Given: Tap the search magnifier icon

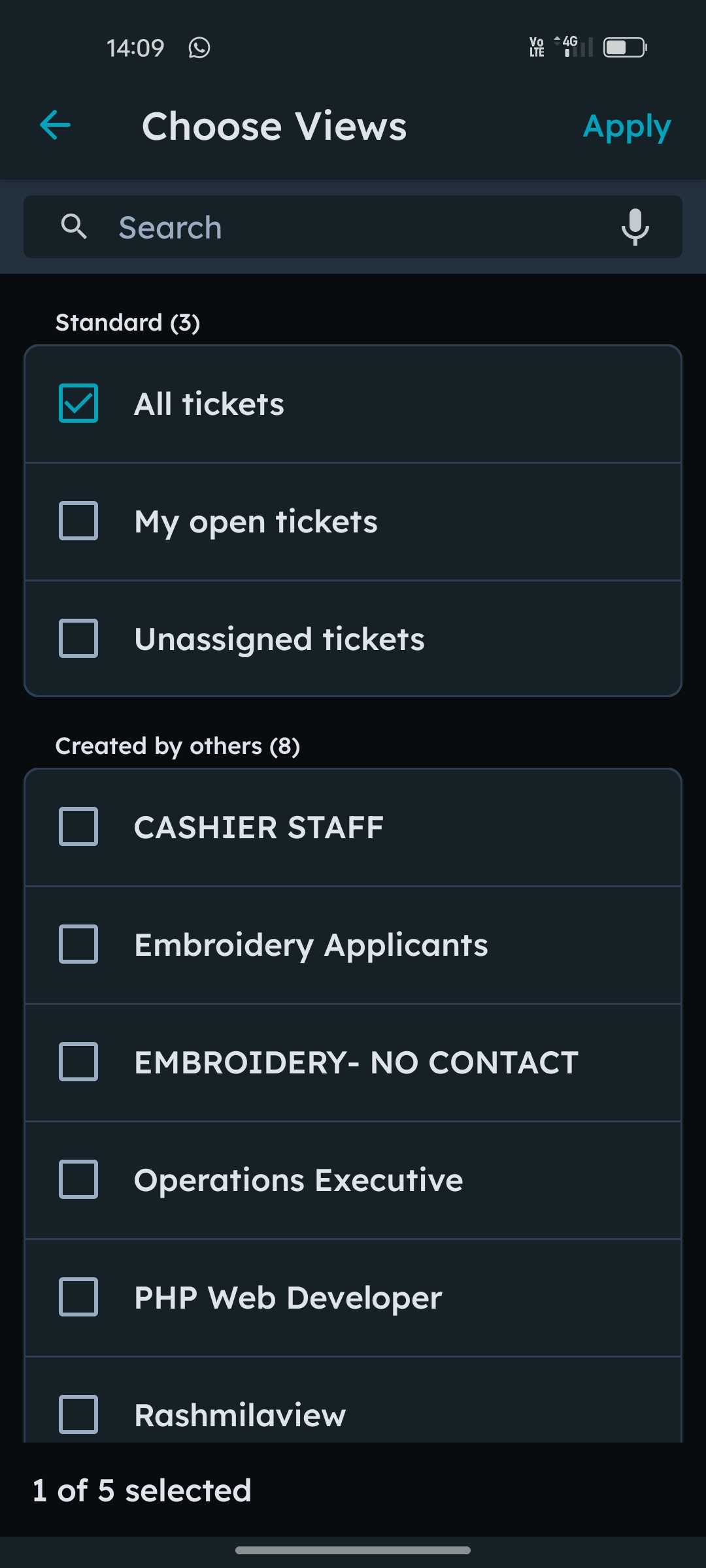Looking at the screenshot, I should point(74,227).
